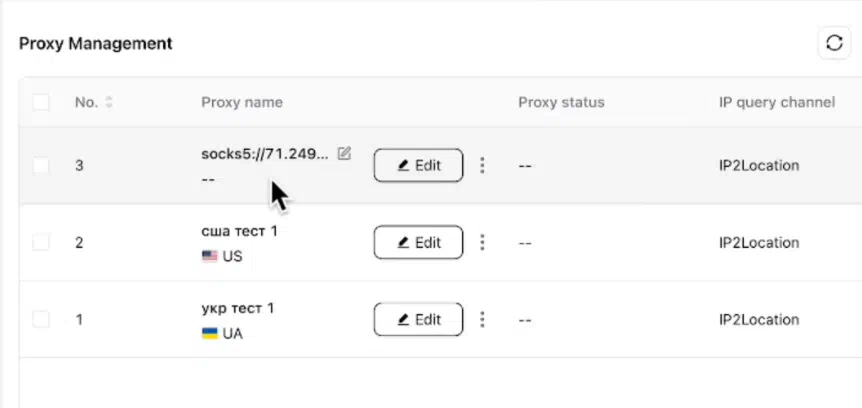
Task: Click the rename pencil icon next to socks5 proxy
Action: pos(344,153)
